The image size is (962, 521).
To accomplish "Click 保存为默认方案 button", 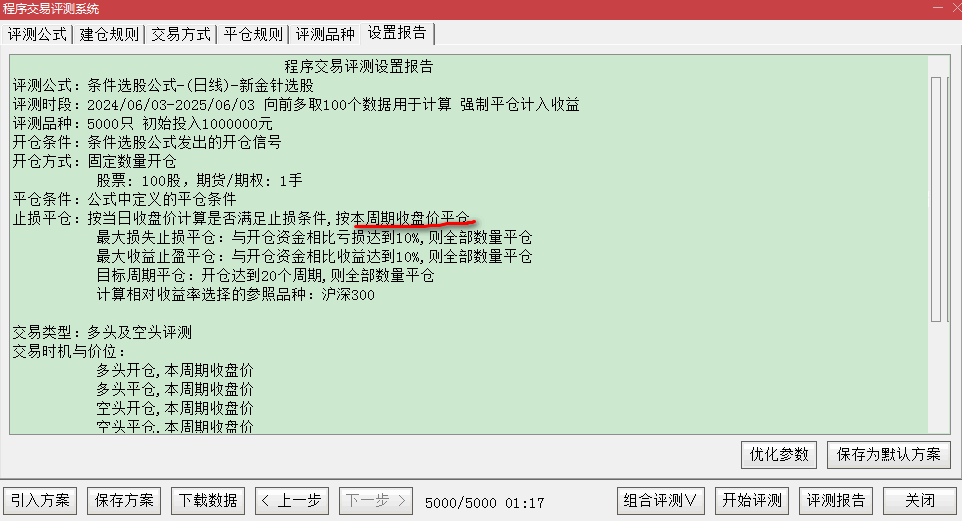I will [x=888, y=455].
